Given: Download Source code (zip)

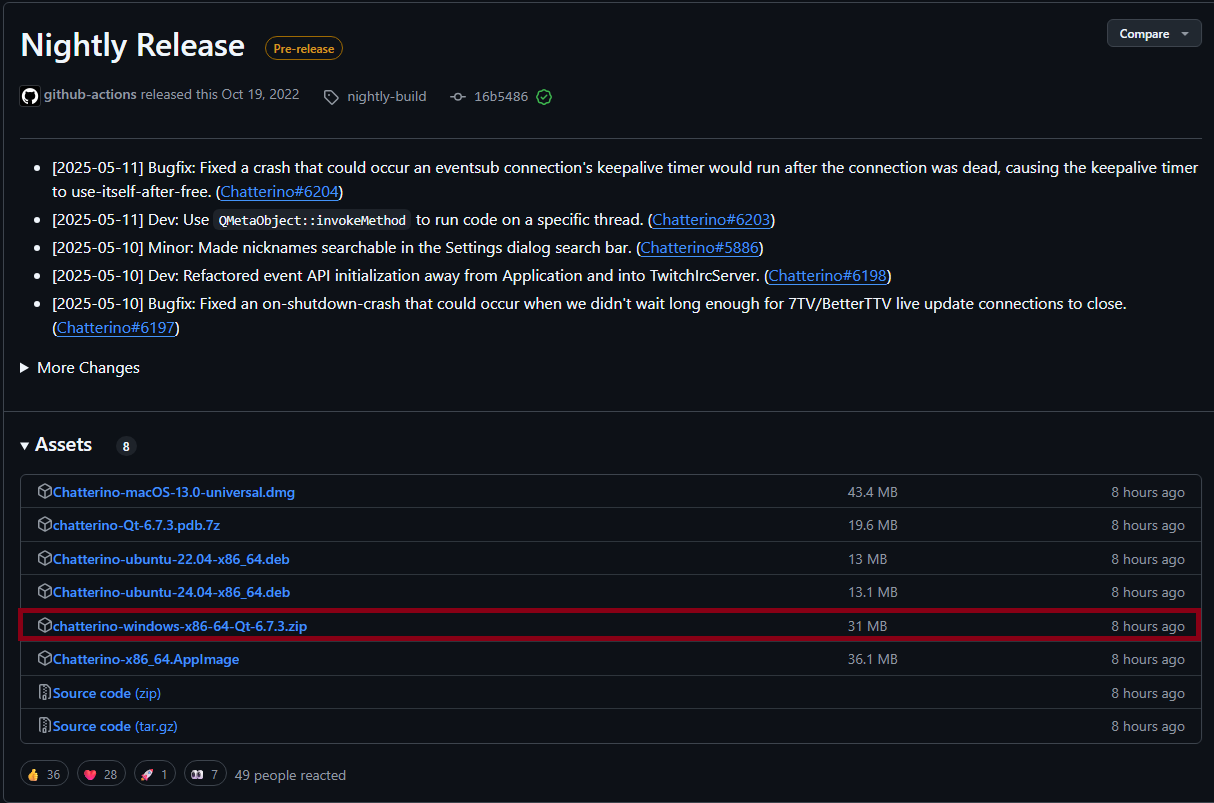Looking at the screenshot, I should click(107, 693).
